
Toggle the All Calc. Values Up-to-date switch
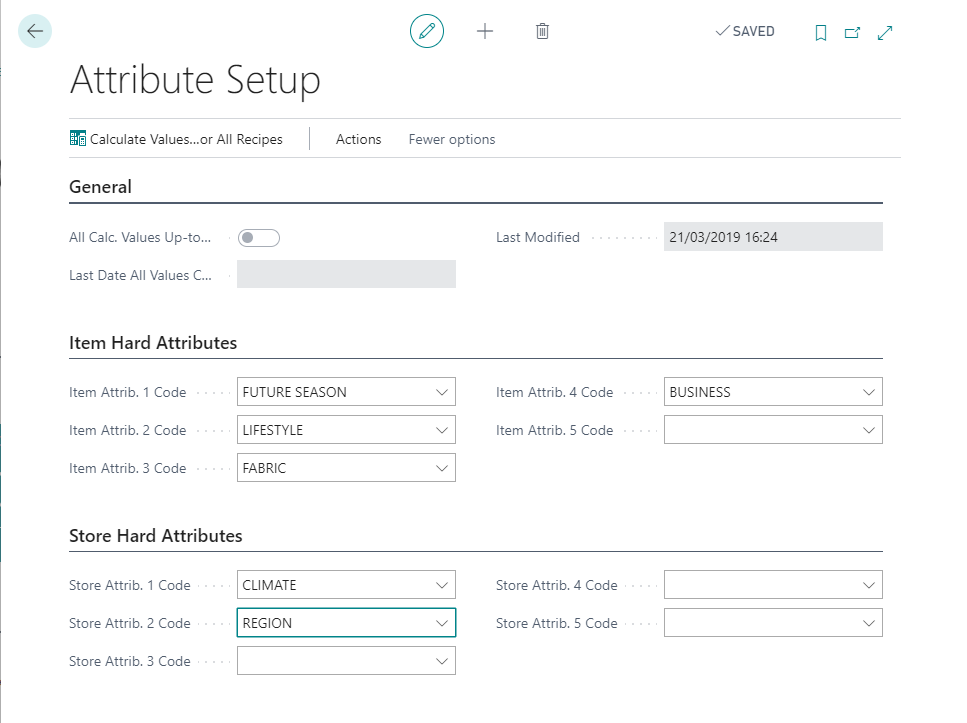pyautogui.click(x=259, y=238)
